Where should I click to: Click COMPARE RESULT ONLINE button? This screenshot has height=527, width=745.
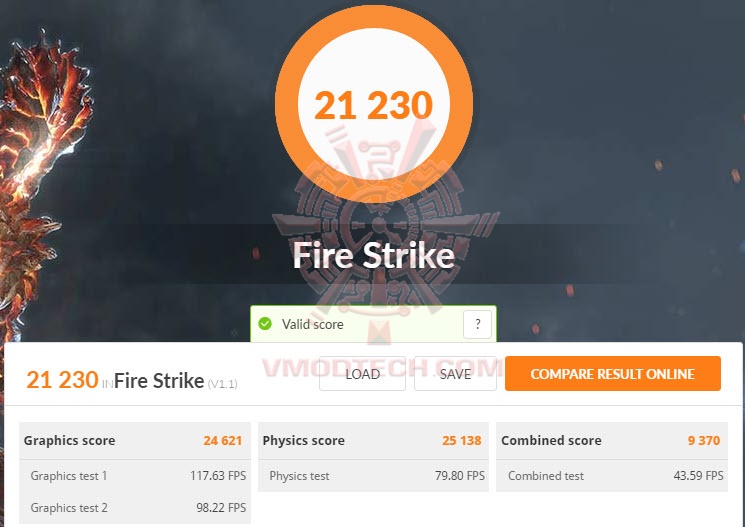(x=613, y=374)
